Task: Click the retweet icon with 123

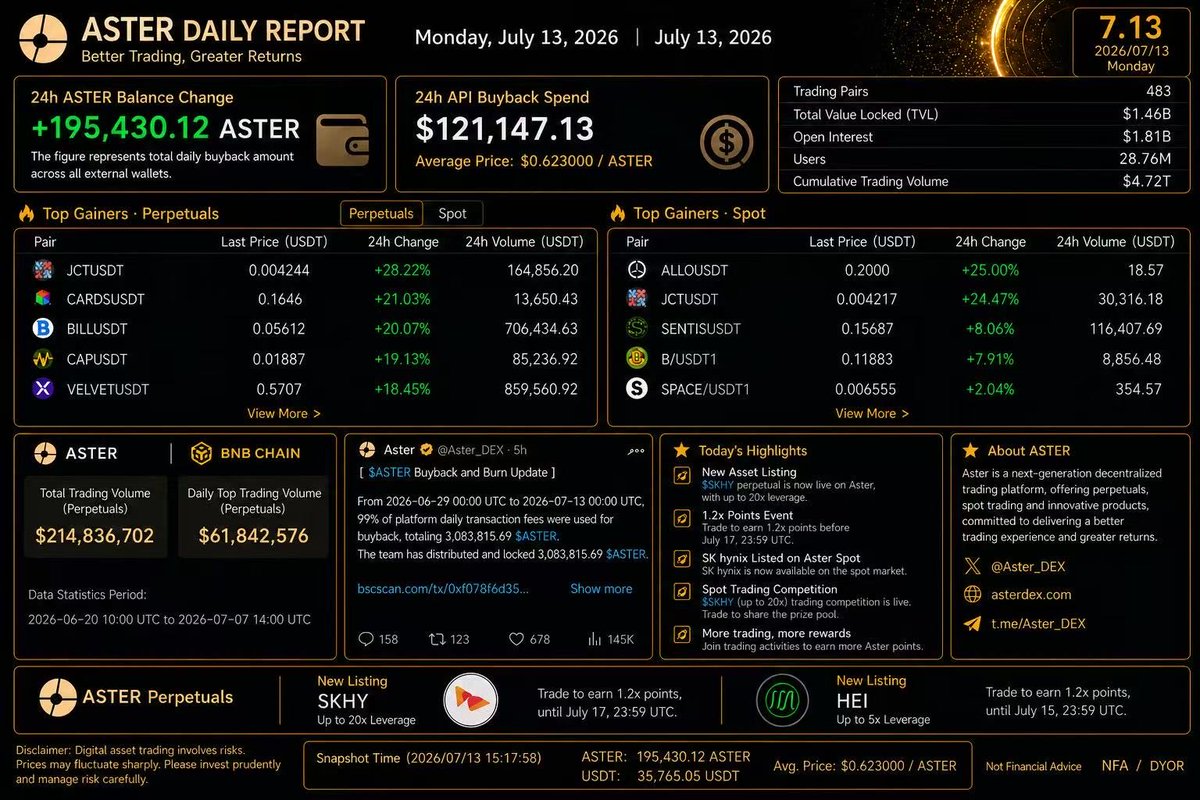Action: (x=436, y=638)
